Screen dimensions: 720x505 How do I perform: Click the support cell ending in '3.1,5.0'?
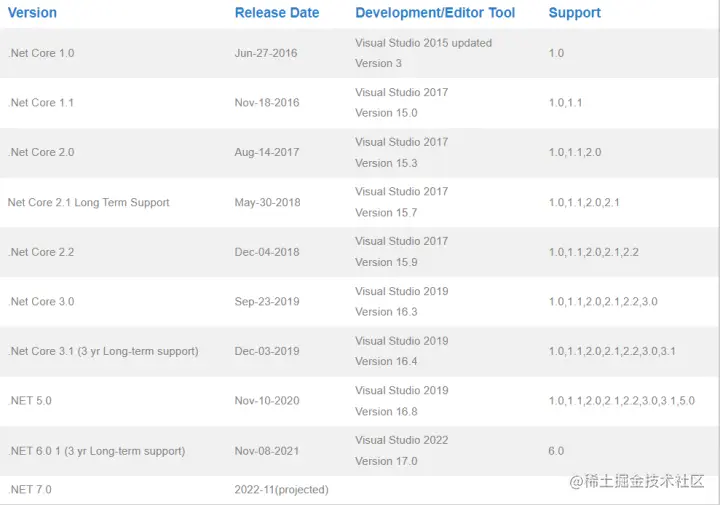coord(622,401)
